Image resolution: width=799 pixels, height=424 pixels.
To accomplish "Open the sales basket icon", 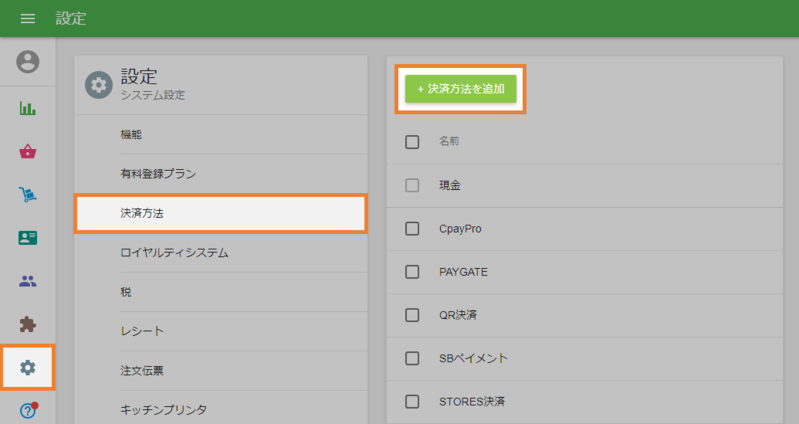I will [28, 152].
